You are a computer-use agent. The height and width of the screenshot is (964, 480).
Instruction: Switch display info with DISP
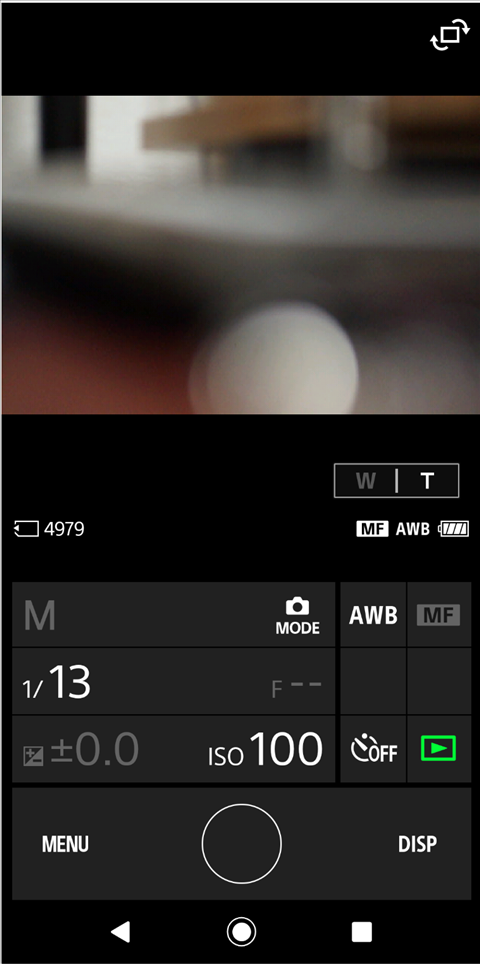pos(417,844)
